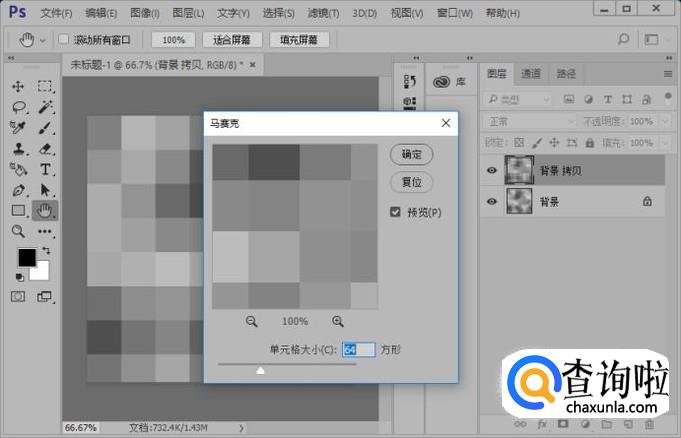Toggle the Preview checkbox in Mosaic dialog
This screenshot has height=438, width=681.
(x=395, y=212)
